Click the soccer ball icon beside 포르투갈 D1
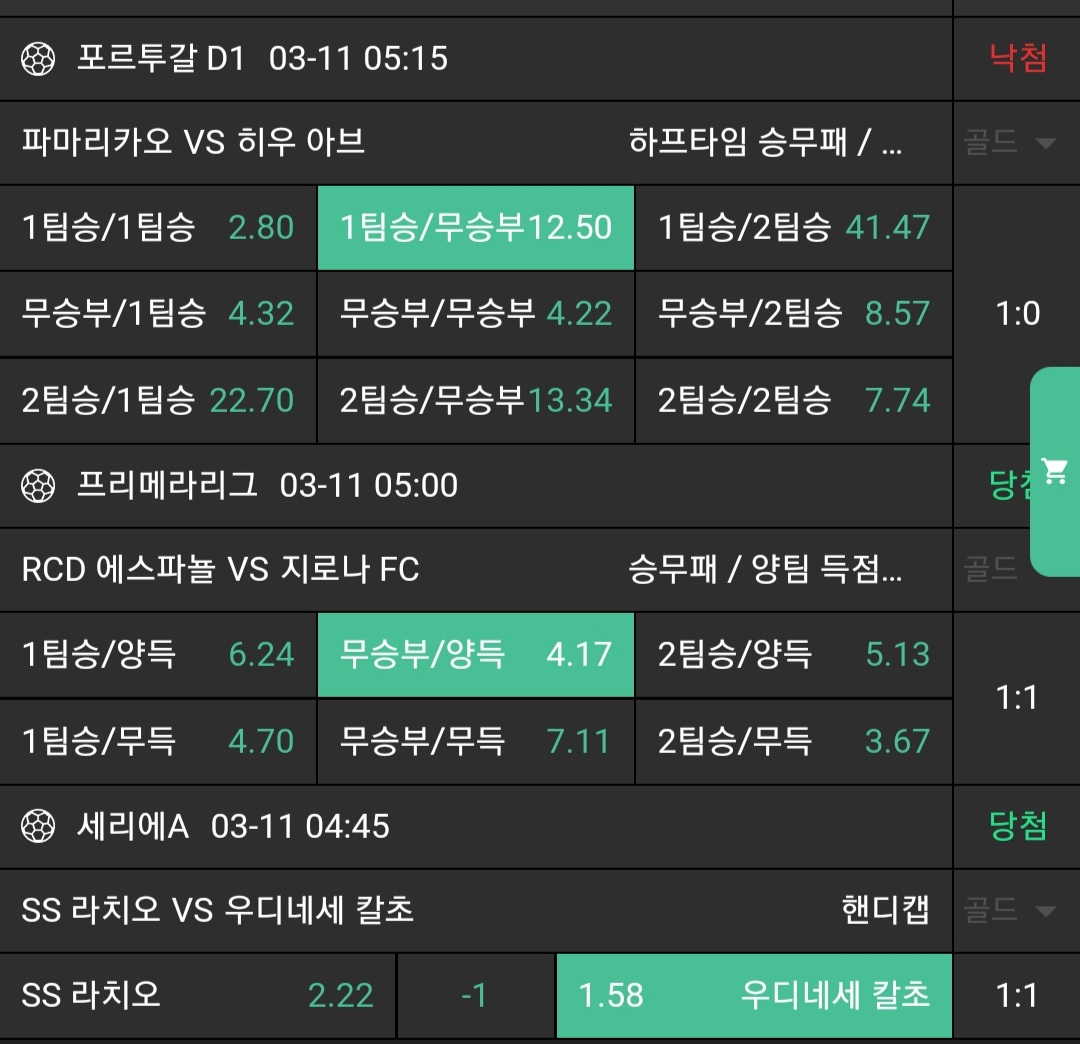Viewport: 1080px width, 1044px height. (38, 59)
